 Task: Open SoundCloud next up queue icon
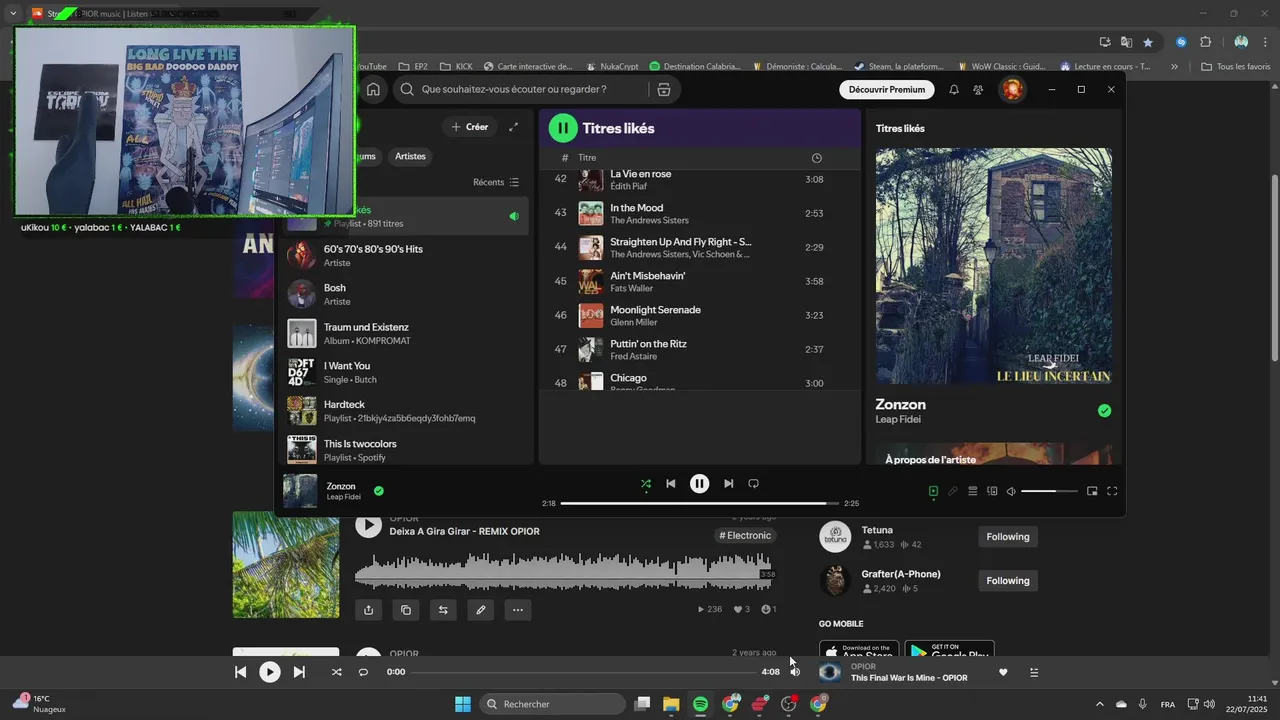point(1034,672)
